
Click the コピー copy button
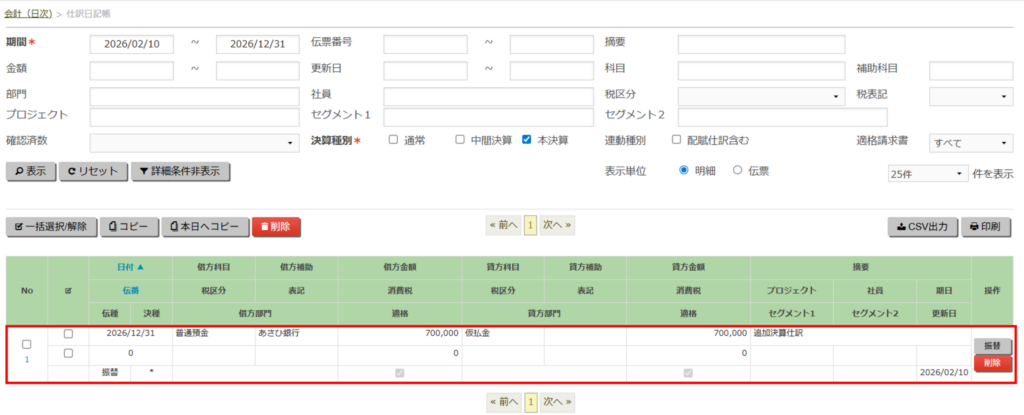coord(130,227)
